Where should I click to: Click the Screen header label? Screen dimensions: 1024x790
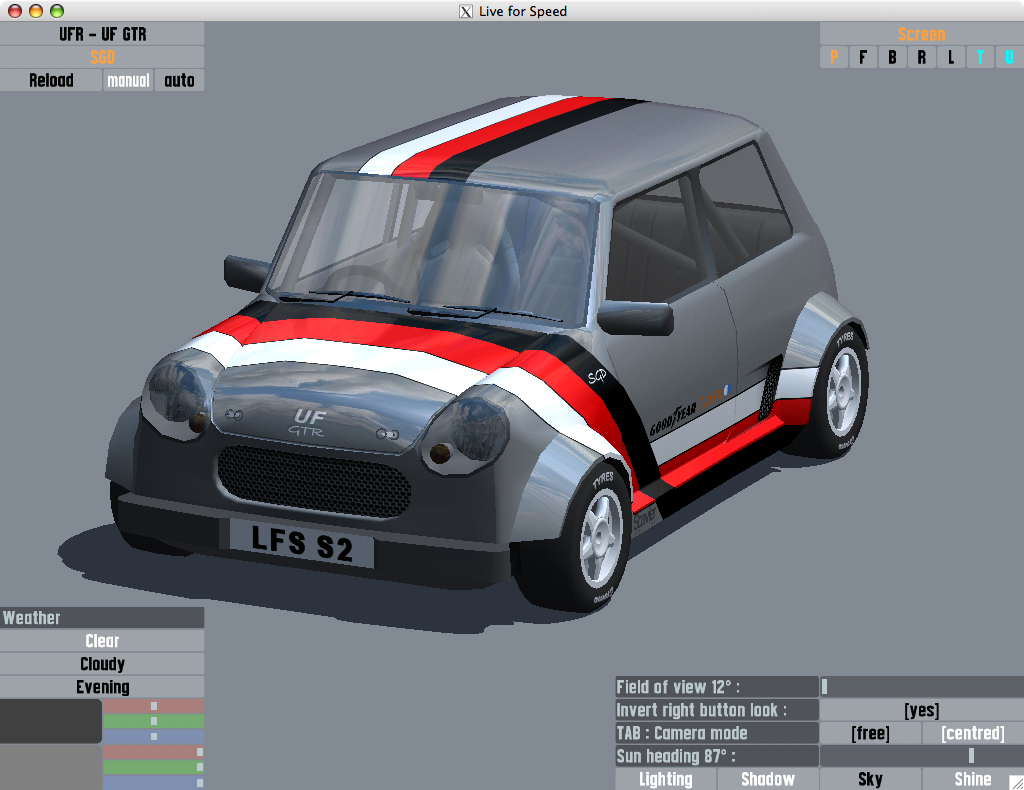(x=921, y=34)
